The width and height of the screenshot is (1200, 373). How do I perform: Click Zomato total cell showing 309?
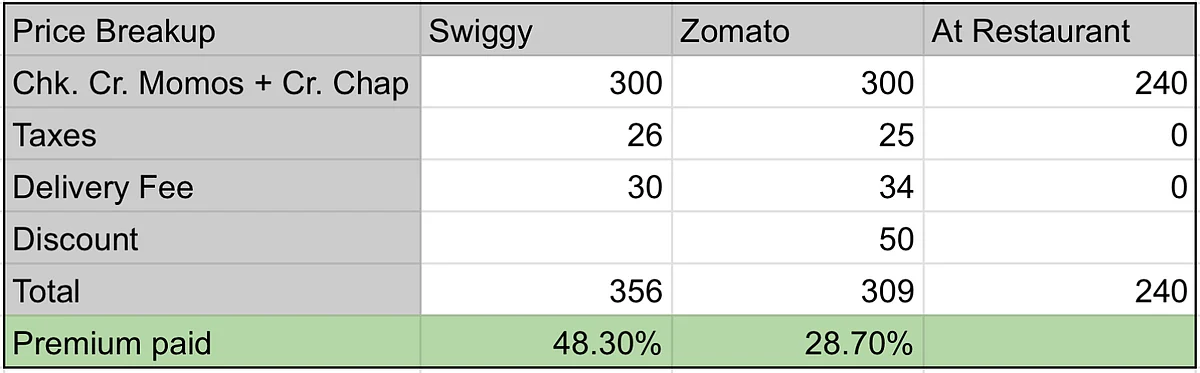tap(797, 291)
